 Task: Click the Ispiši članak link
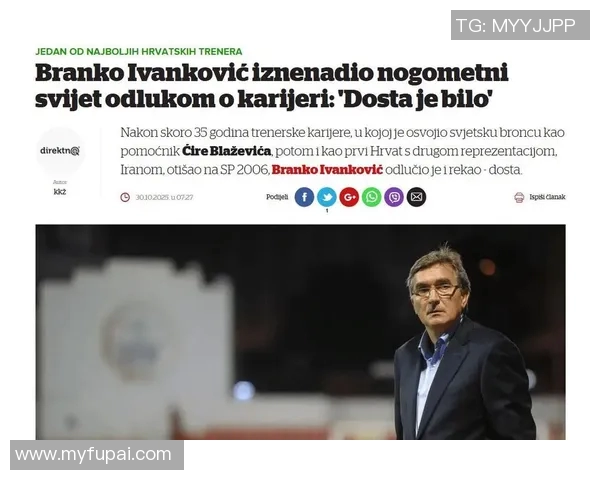pyautogui.click(x=547, y=197)
